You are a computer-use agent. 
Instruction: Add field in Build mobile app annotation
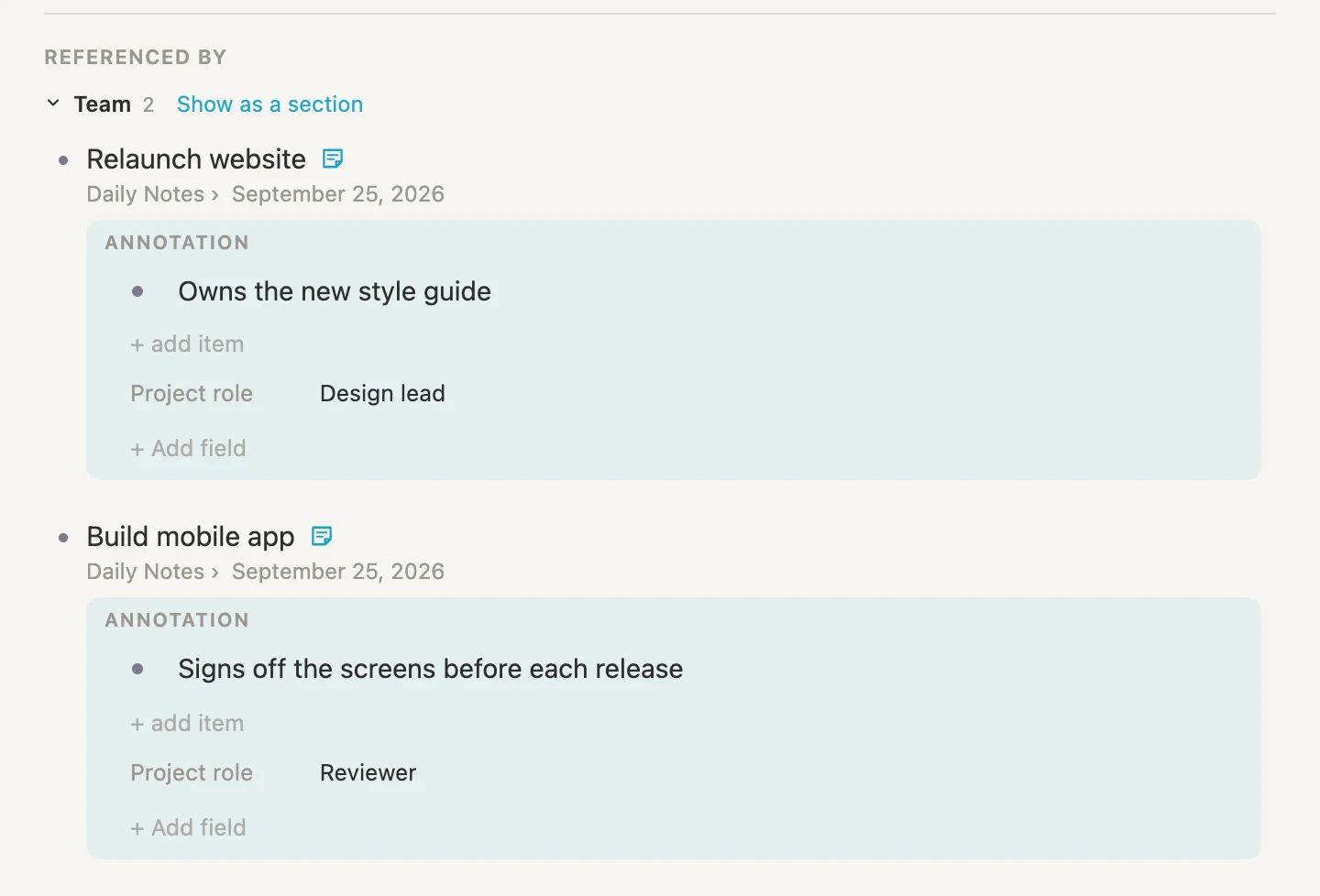pos(188,828)
